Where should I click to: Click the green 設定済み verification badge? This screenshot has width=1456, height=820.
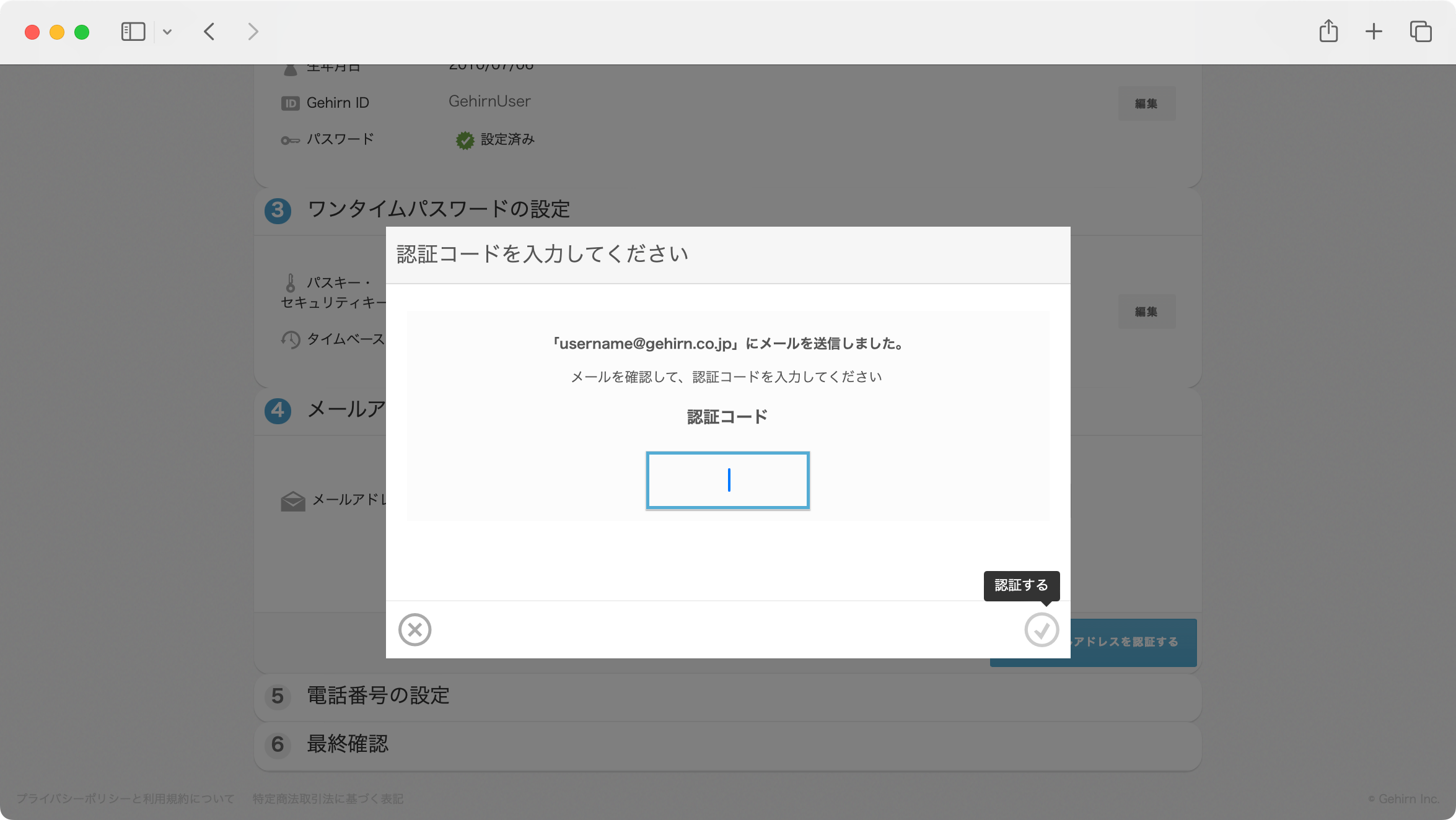465,140
